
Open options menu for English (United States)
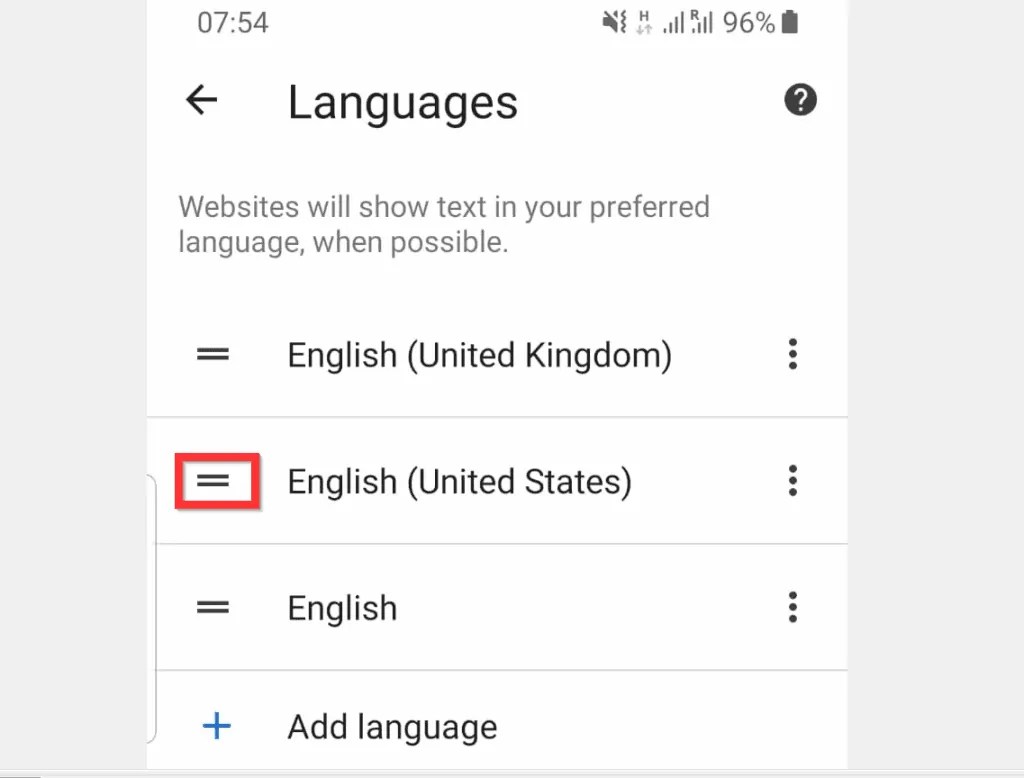[x=792, y=481]
